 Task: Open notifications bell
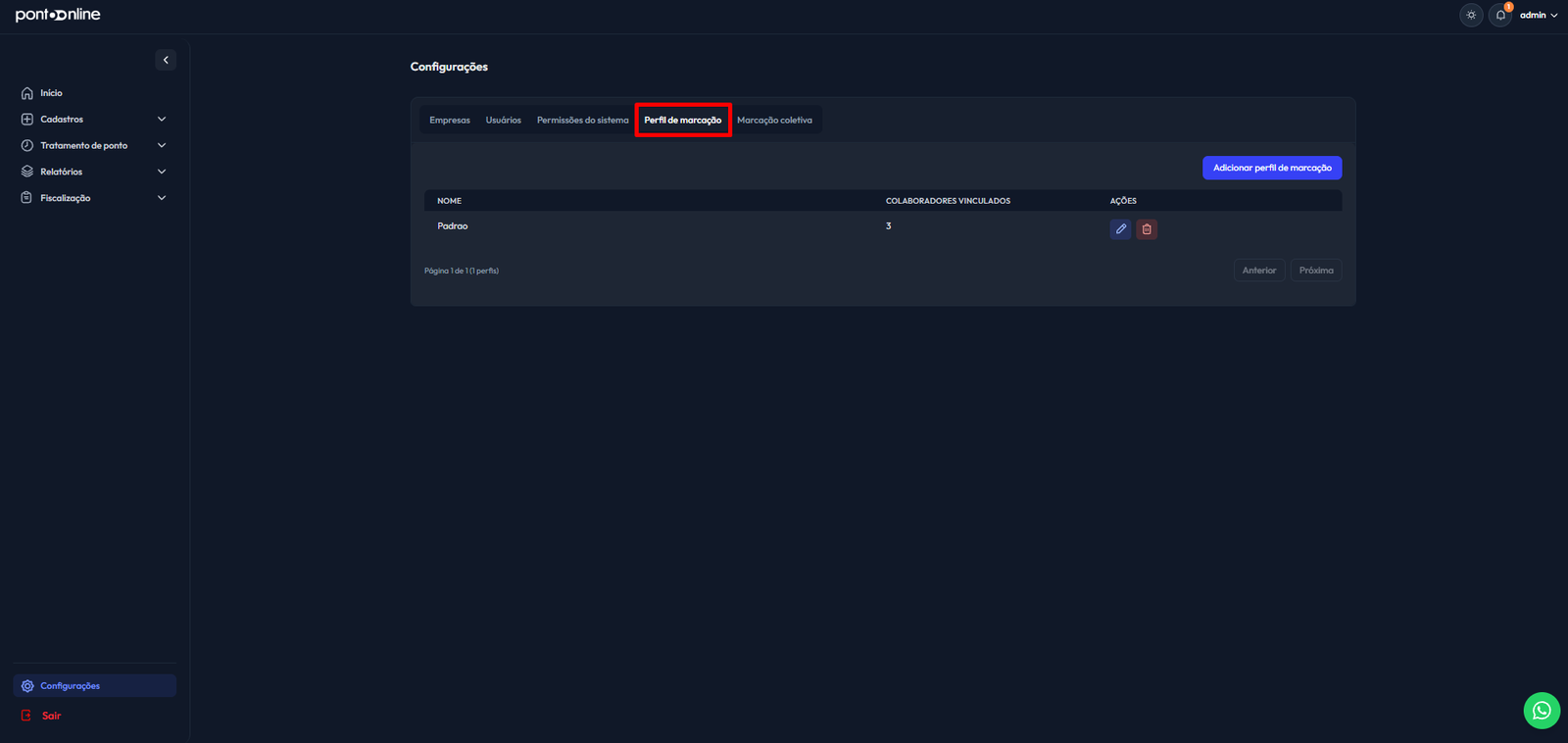click(x=1500, y=15)
